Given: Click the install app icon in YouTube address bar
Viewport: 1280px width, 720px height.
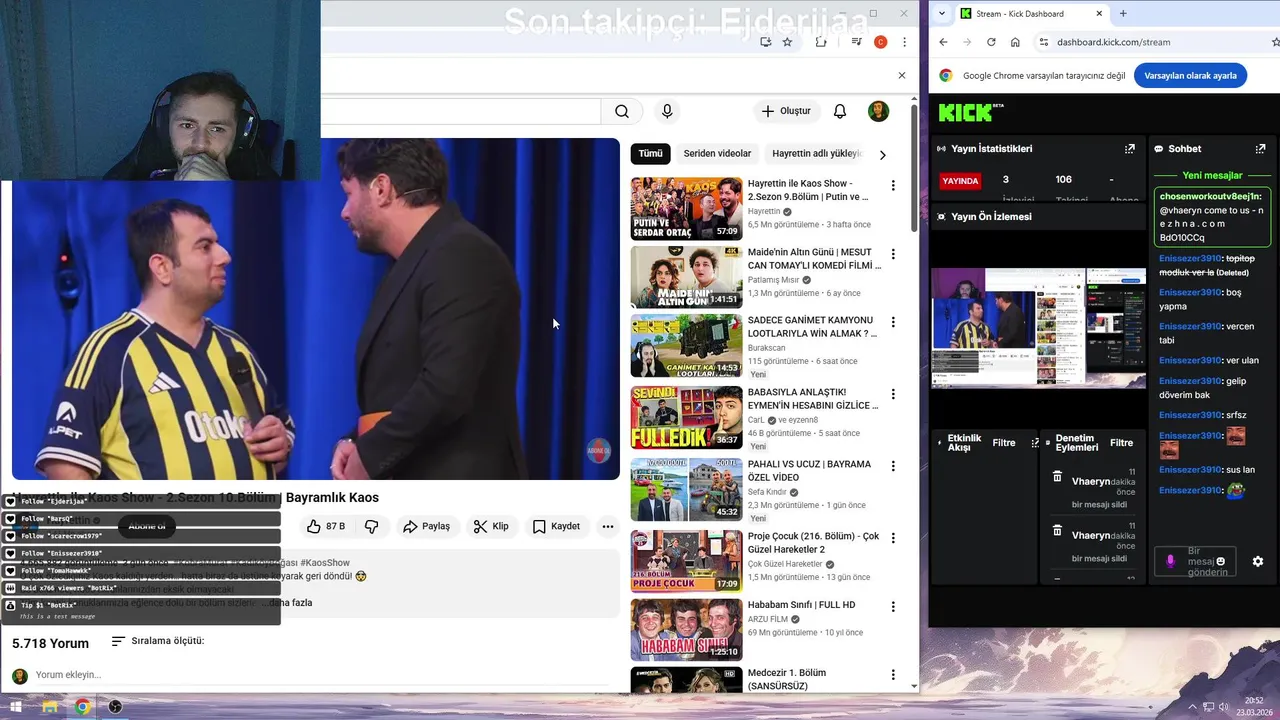Looking at the screenshot, I should tap(765, 42).
